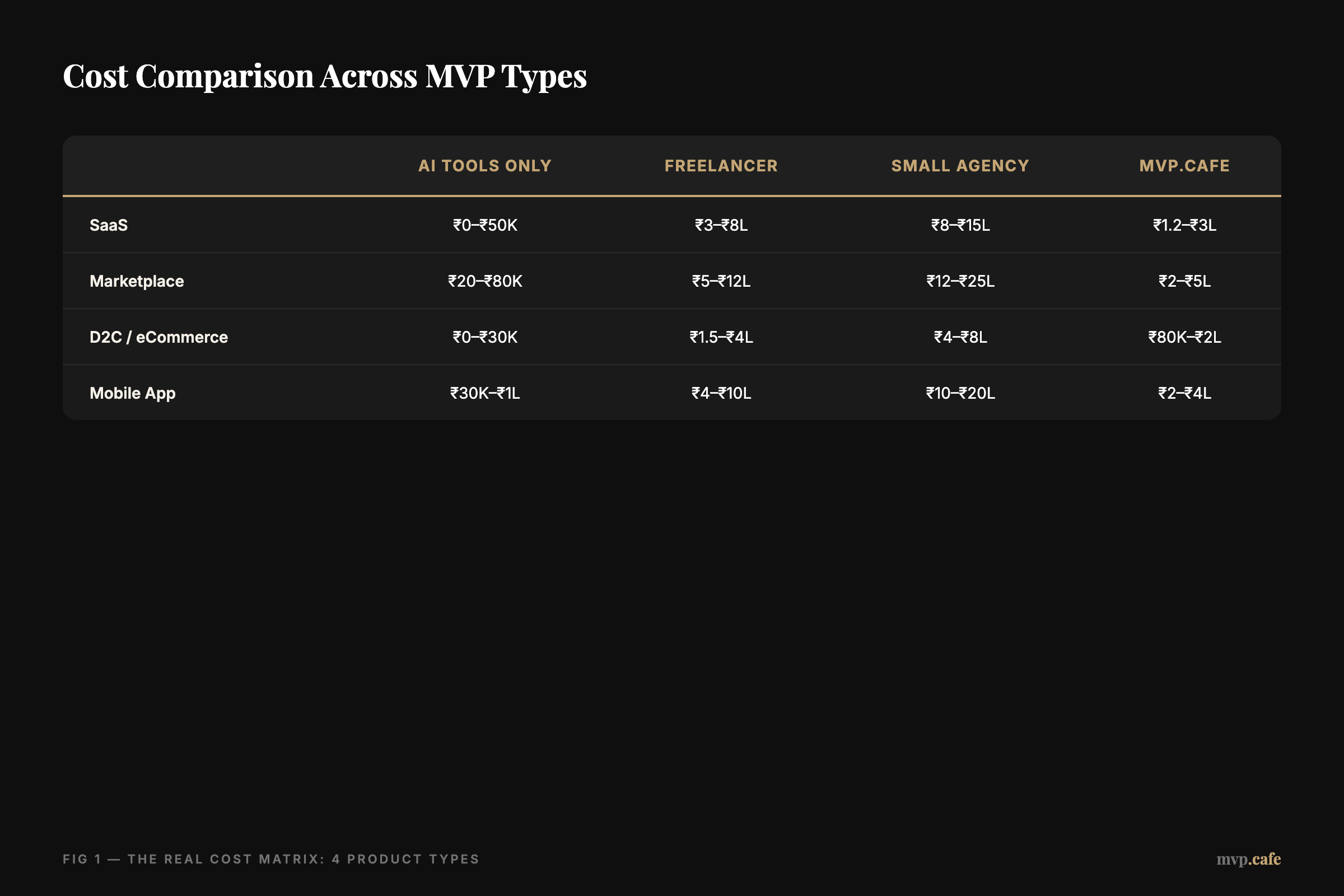Select the ₹3–₹8L freelancer cost for SaaS
The width and height of the screenshot is (1344, 896).
[x=721, y=225]
